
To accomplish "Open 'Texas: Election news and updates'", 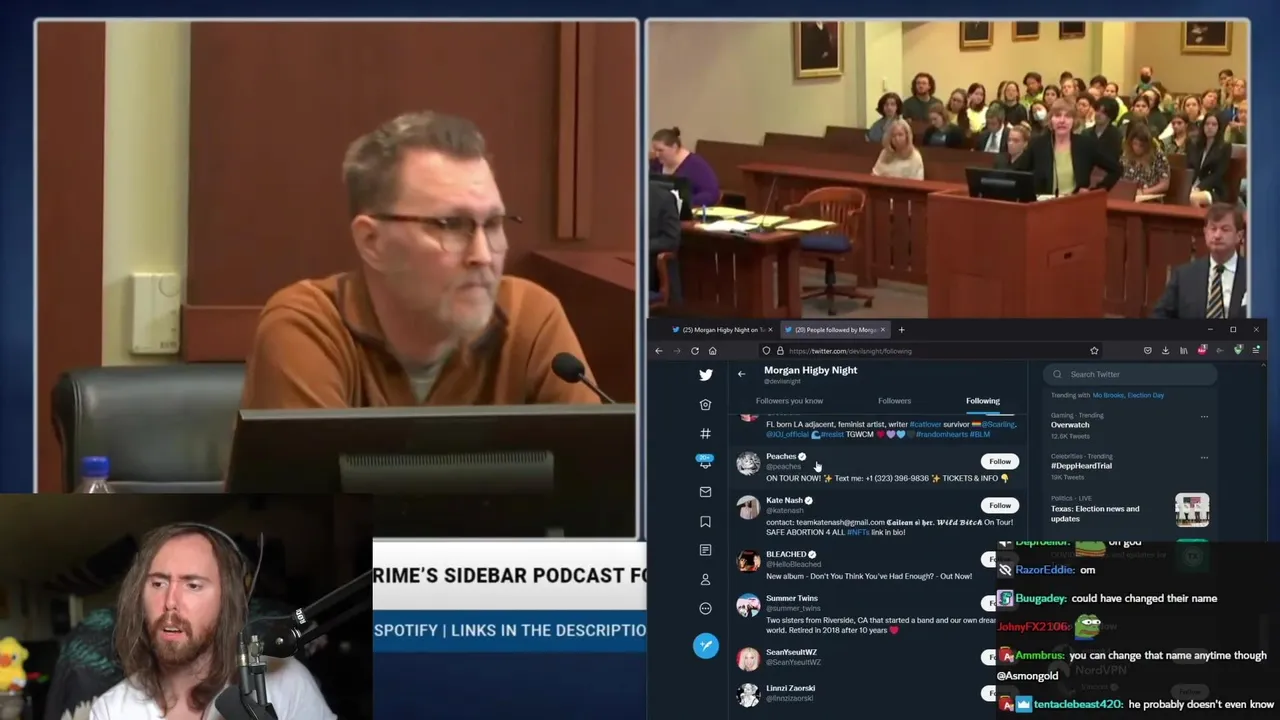I will pyautogui.click(x=1095, y=514).
